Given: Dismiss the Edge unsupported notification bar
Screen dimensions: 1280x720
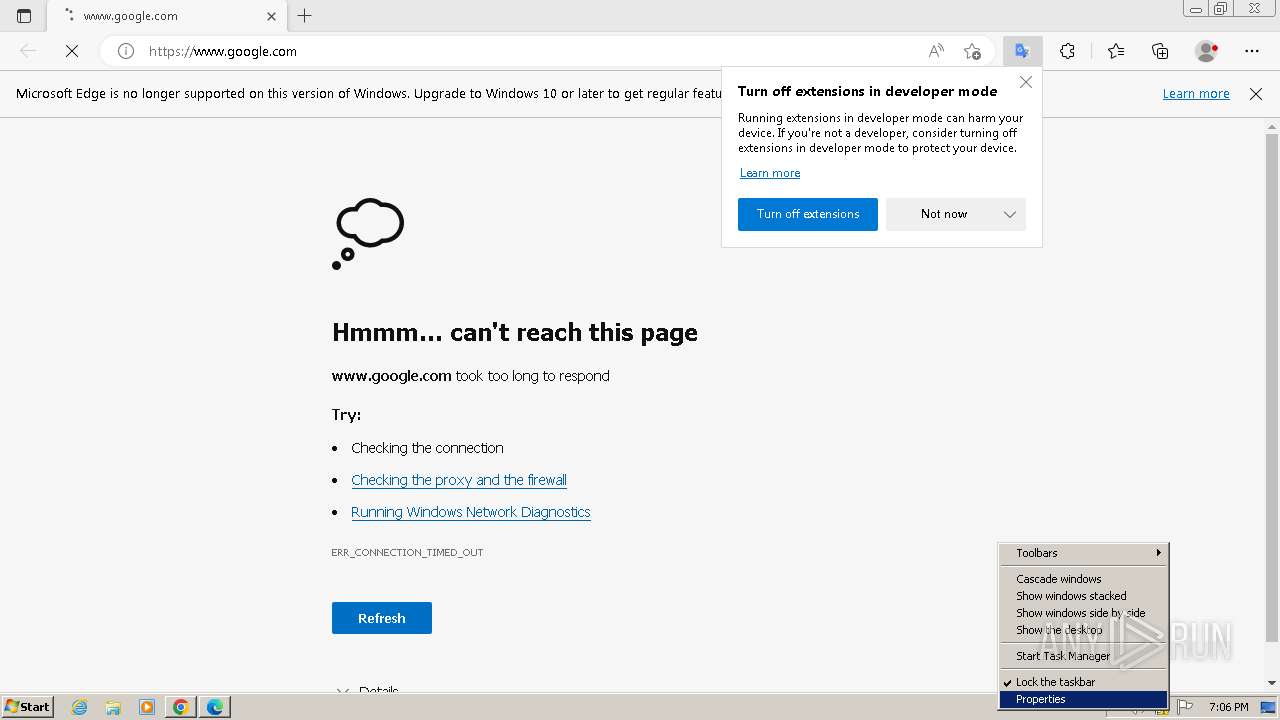Looking at the screenshot, I should tap(1256, 93).
